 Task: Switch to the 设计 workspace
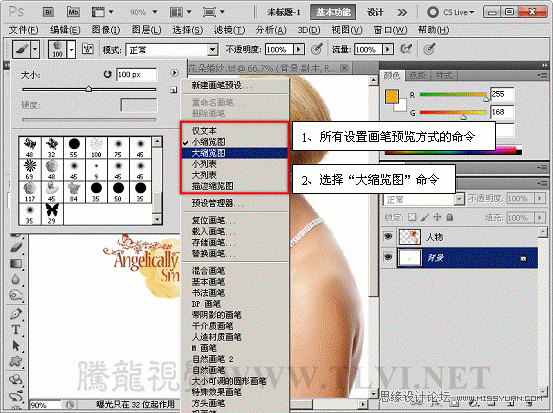[x=375, y=12]
